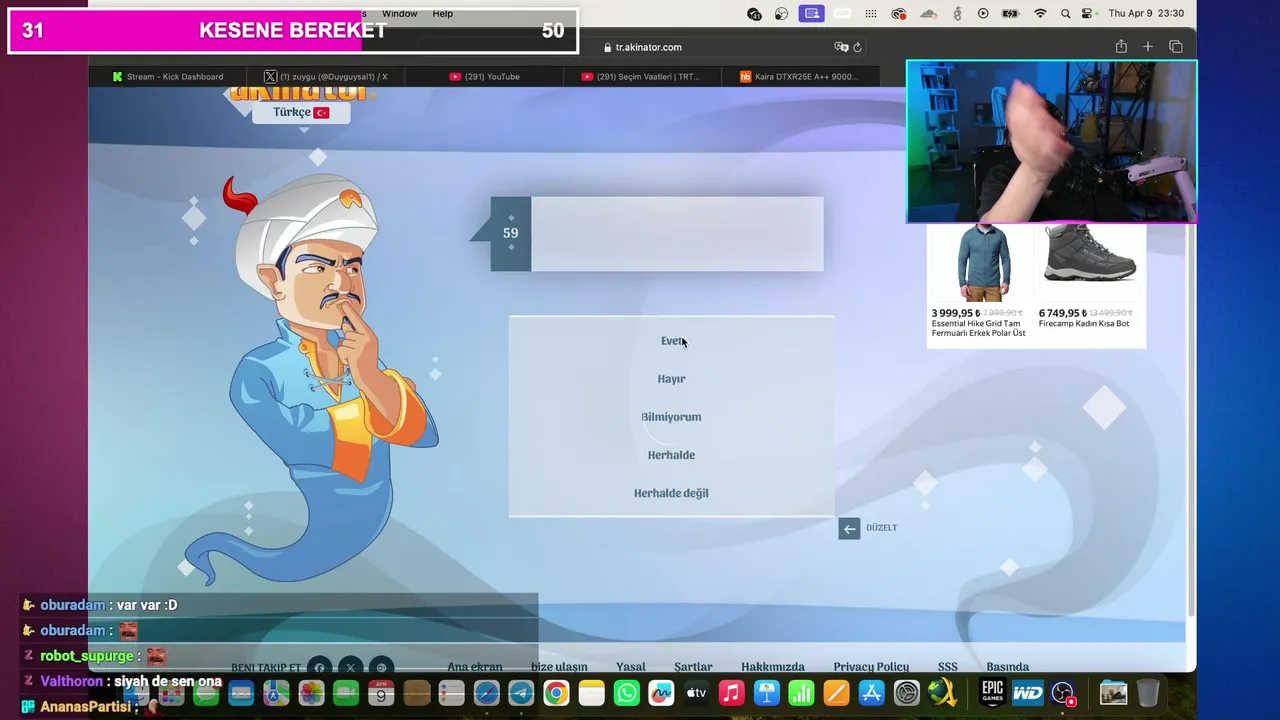The image size is (1280, 720).
Task: Open WD app in the dock
Action: click(x=1027, y=693)
